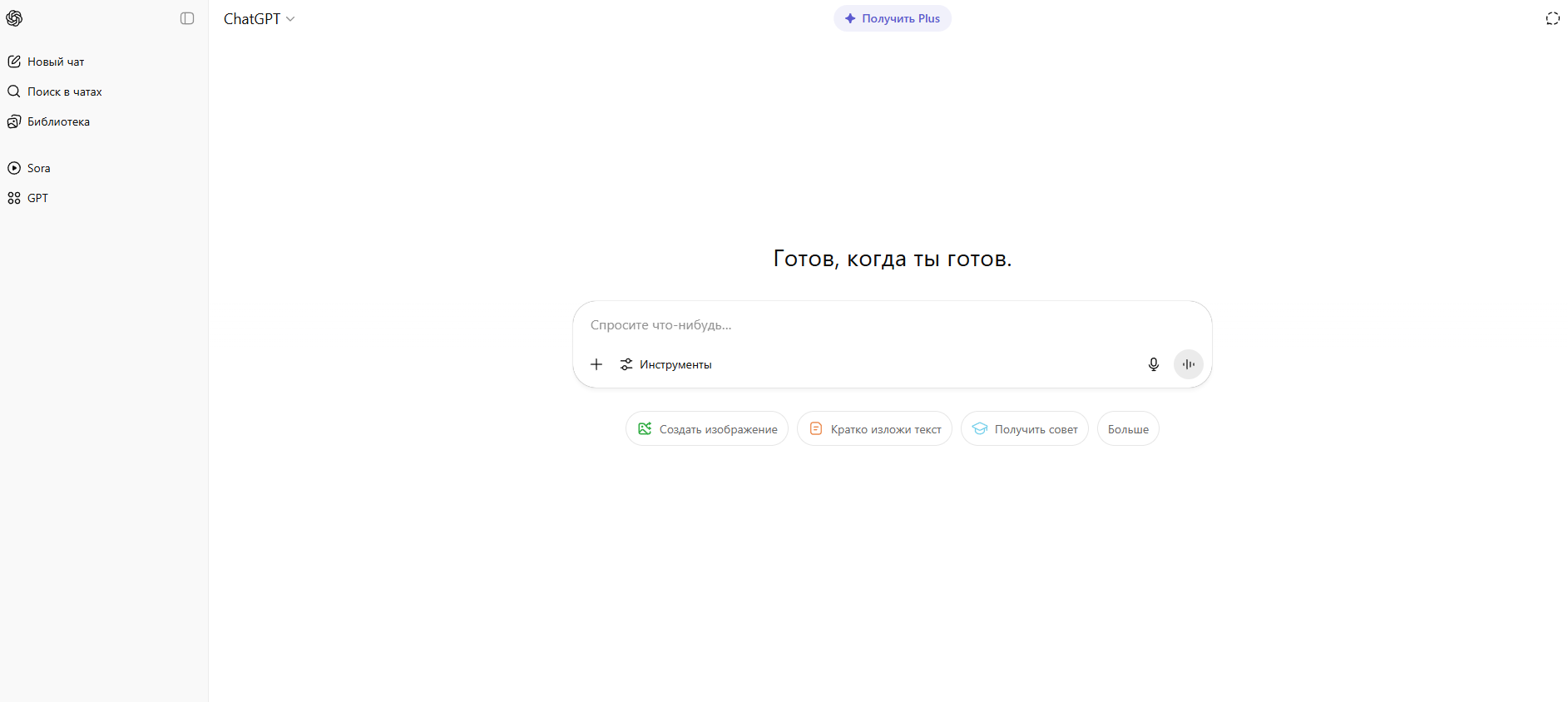
Task: Click the microphone dictation icon
Action: coord(1154,364)
